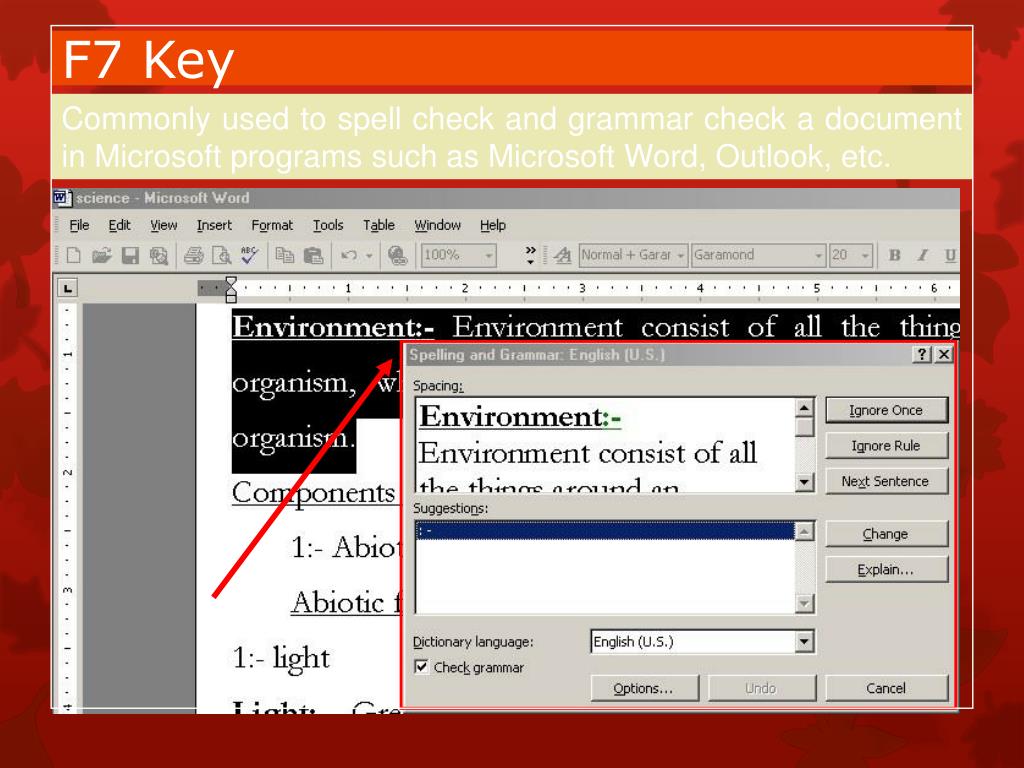Click the first line indent marker on ruler
The width and height of the screenshot is (1024, 768).
click(x=231, y=283)
